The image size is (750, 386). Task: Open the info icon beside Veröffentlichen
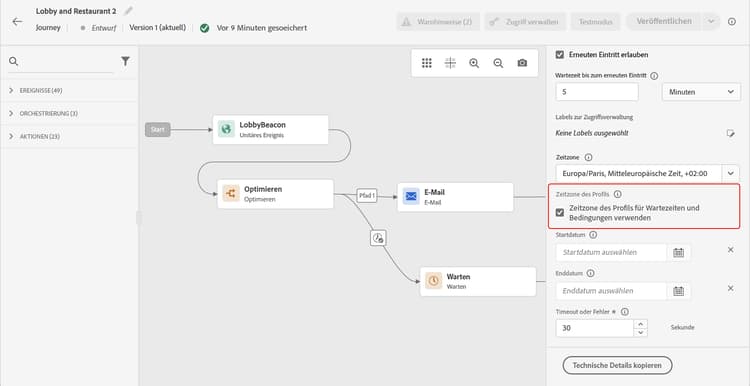pos(731,22)
